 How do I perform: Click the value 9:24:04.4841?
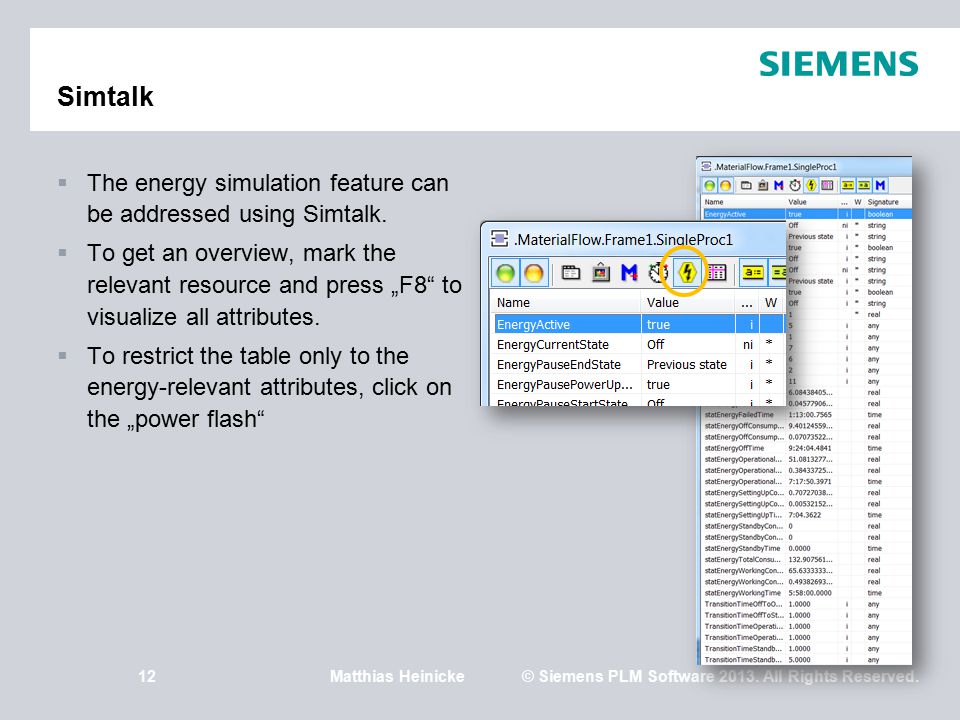click(x=810, y=448)
